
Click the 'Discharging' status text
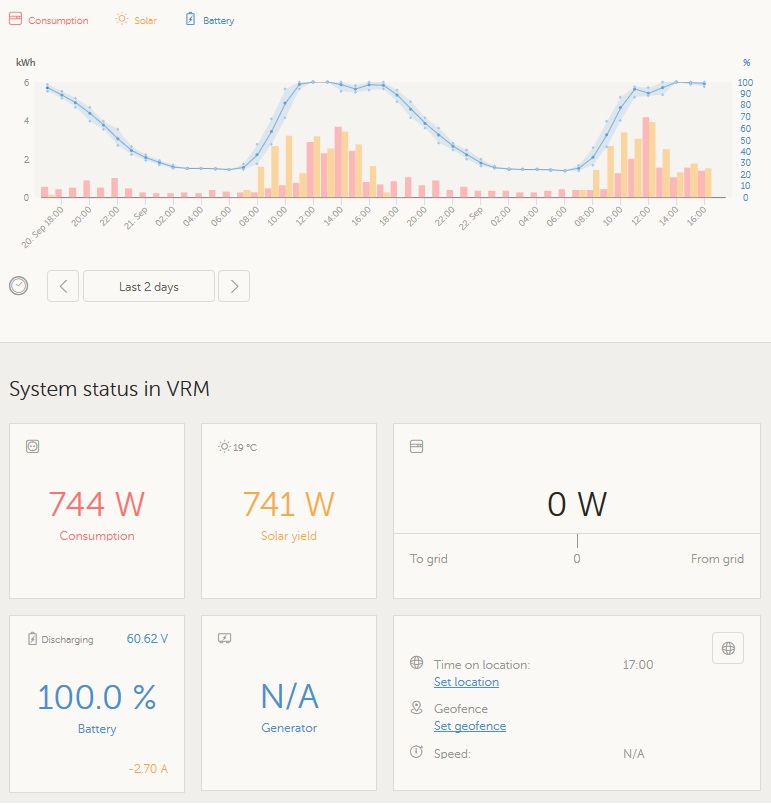(x=67, y=639)
